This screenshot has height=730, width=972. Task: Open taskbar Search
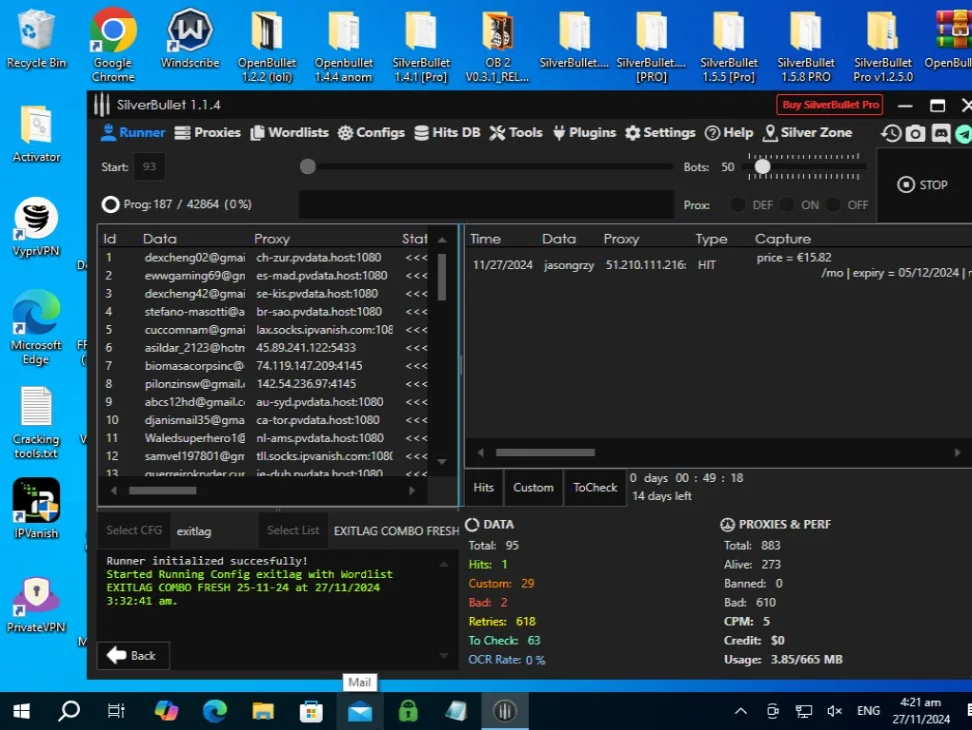(x=69, y=711)
